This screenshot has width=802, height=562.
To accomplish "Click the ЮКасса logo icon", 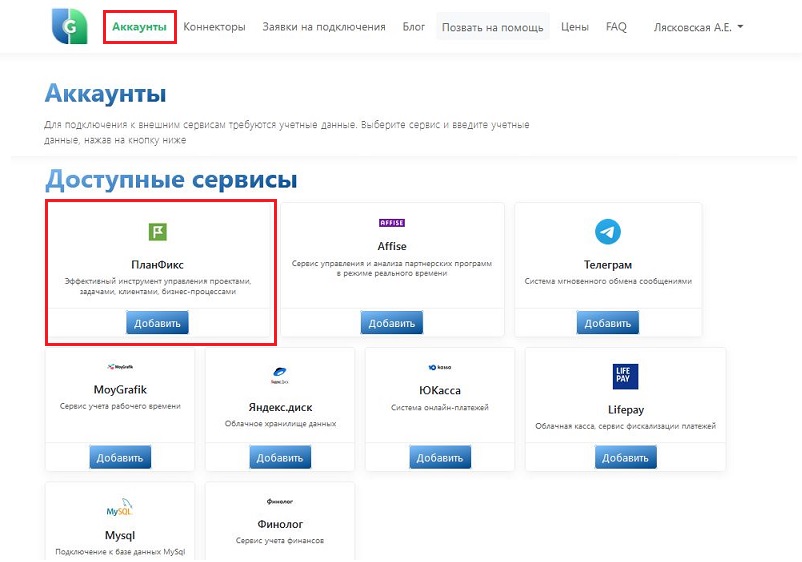I will 440,367.
